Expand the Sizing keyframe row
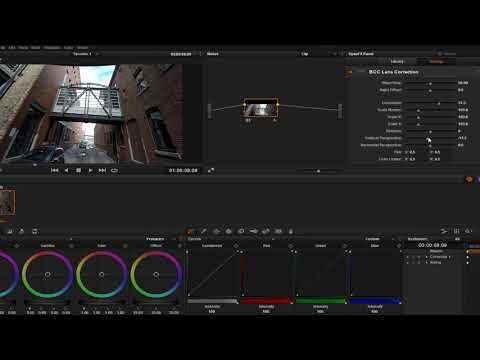 click(427, 263)
